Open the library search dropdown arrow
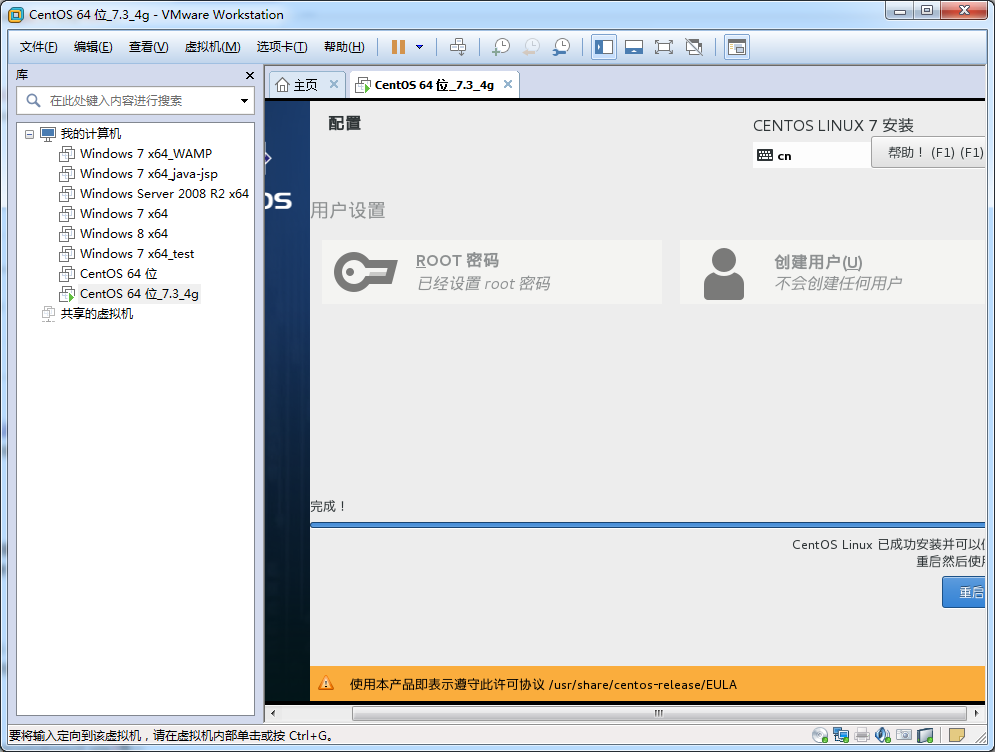Screen dimensions: 995x752 (244, 101)
